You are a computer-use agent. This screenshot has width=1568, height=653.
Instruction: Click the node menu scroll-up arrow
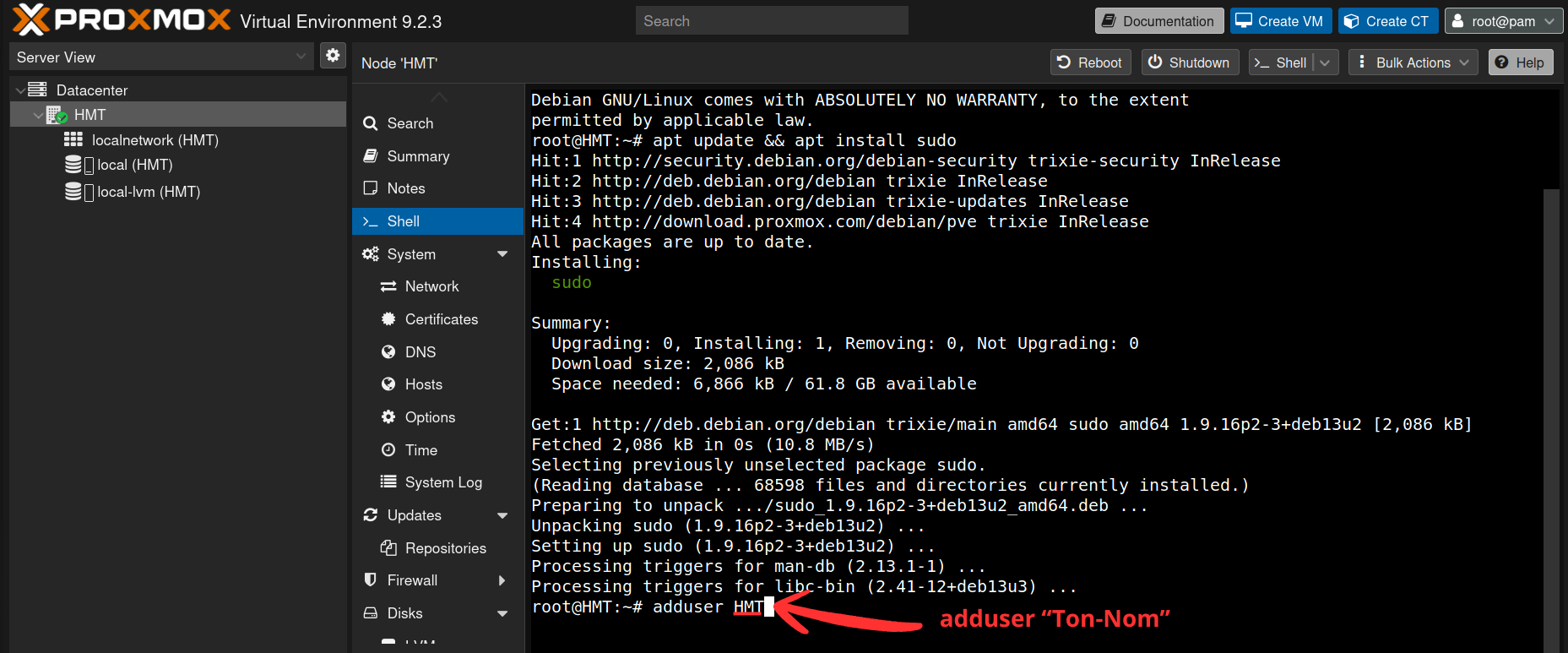pyautogui.click(x=438, y=95)
